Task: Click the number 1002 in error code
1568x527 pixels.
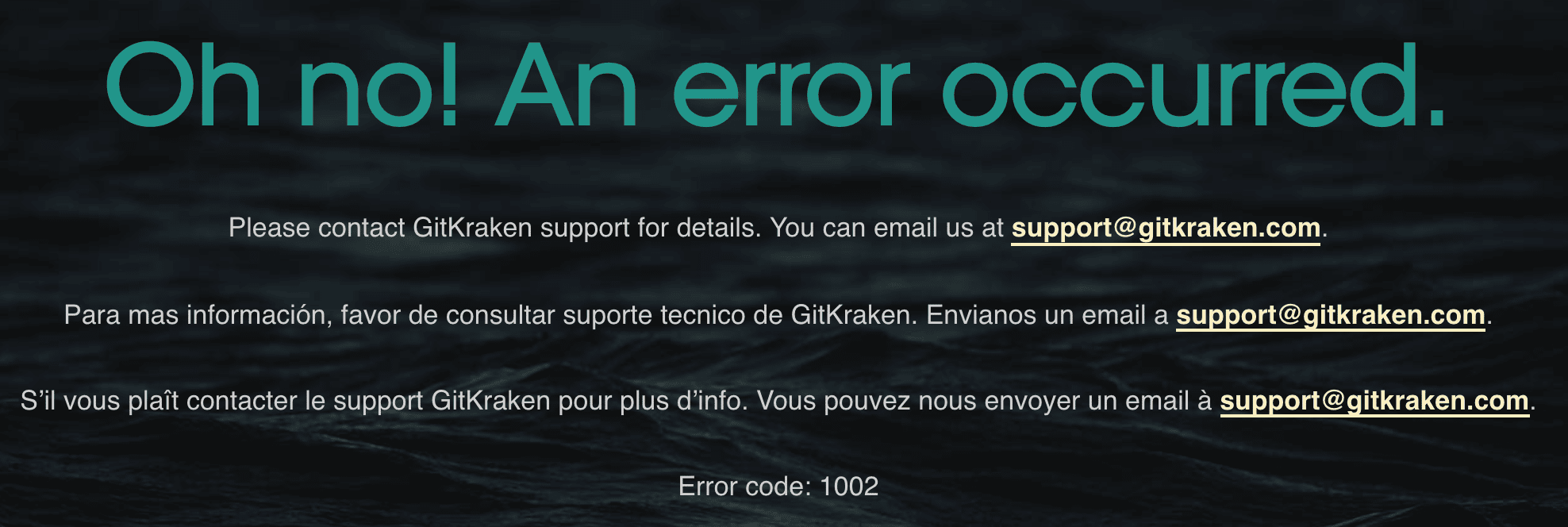Action: point(849,487)
